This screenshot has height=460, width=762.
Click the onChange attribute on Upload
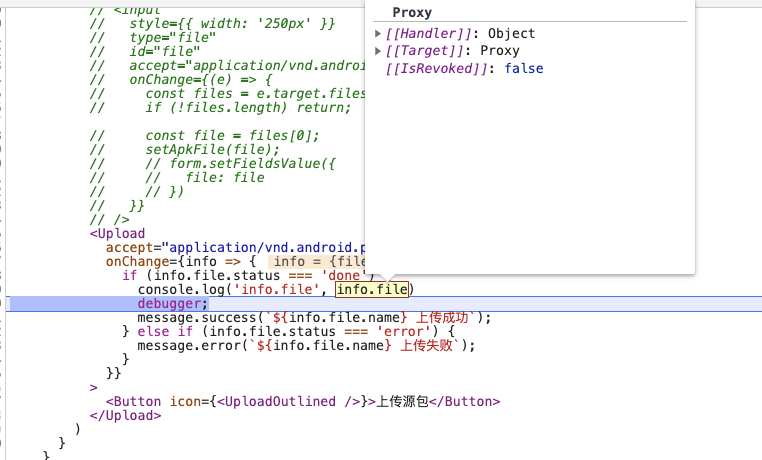(138, 261)
